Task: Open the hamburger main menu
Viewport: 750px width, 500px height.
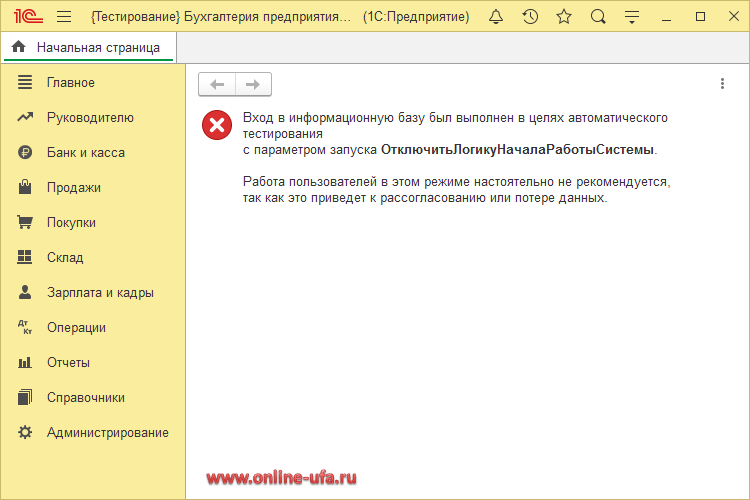Action: [64, 17]
